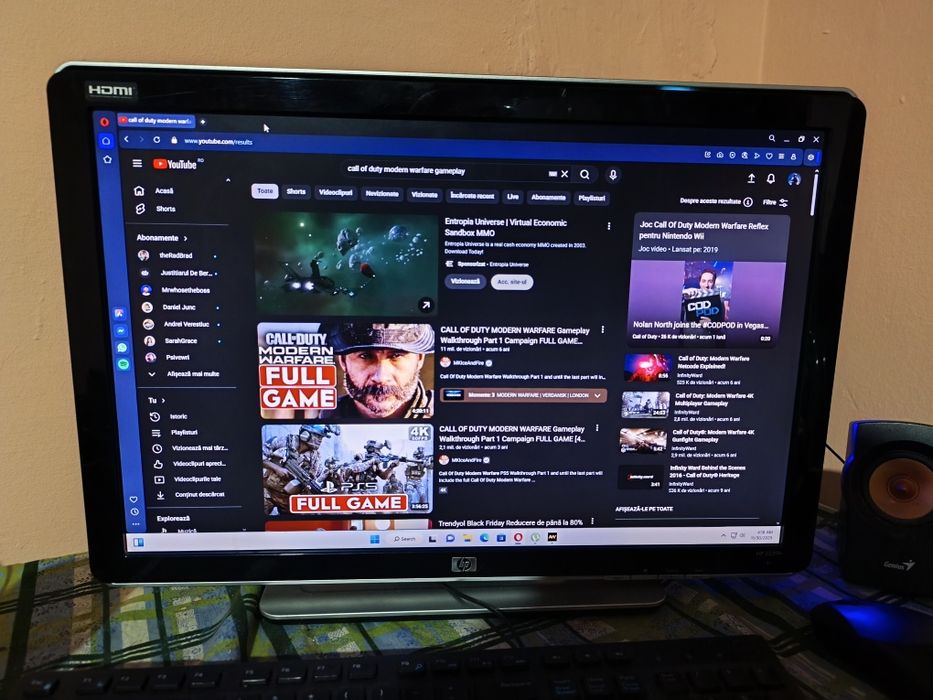933x700 pixels.
Task: Click the YouTube upload/create icon
Action: click(751, 178)
